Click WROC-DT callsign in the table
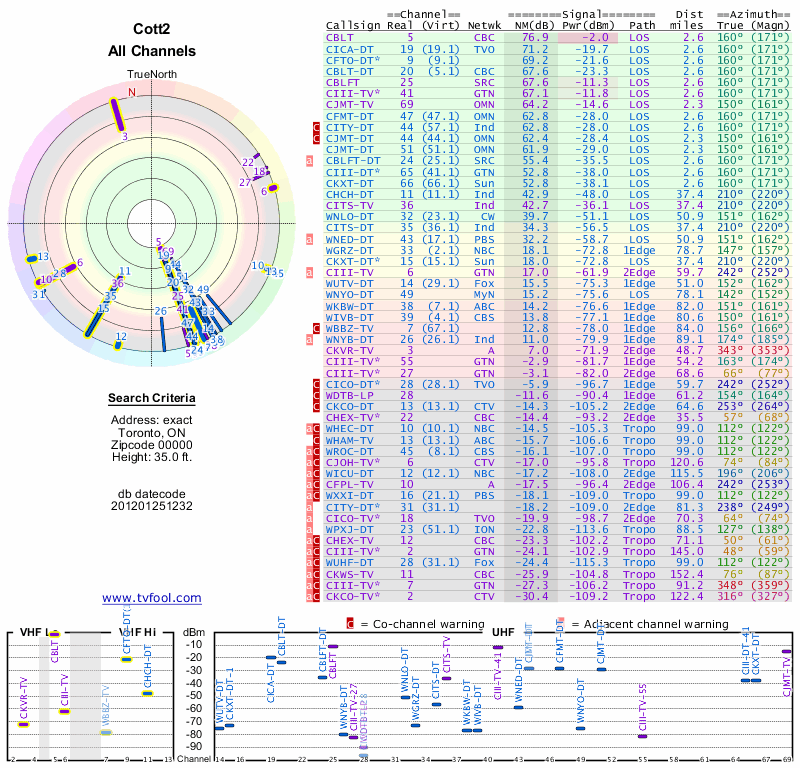This screenshot has height=768, width=800. [x=350, y=452]
